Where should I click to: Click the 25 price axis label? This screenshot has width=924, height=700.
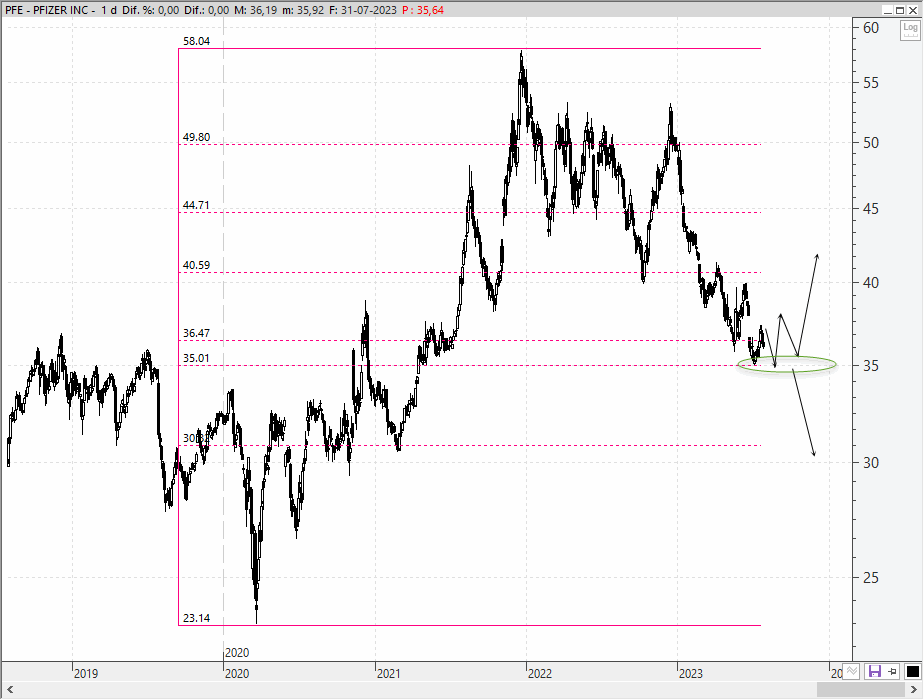click(871, 578)
